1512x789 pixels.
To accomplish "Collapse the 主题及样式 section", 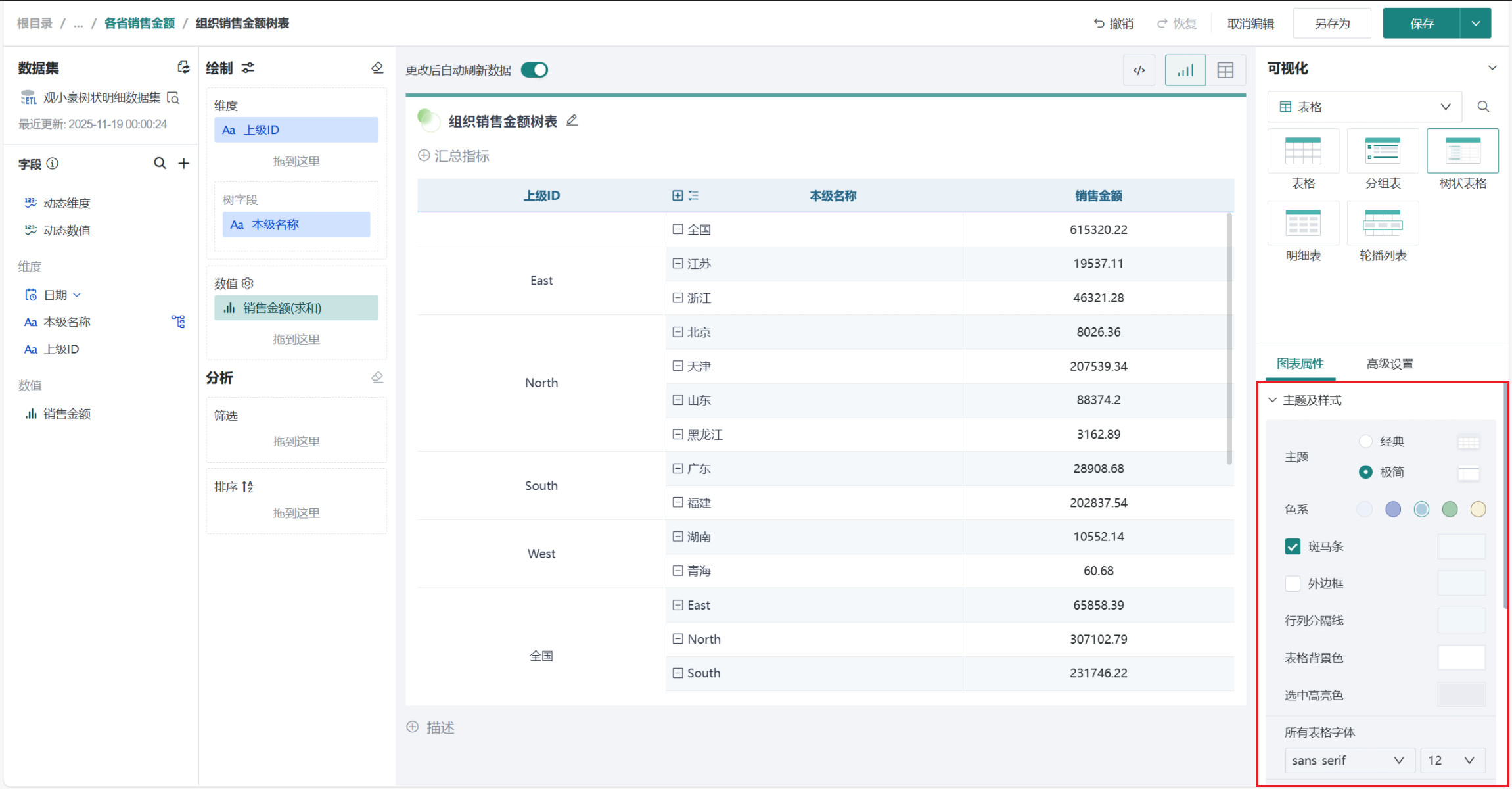I will click(x=1273, y=400).
